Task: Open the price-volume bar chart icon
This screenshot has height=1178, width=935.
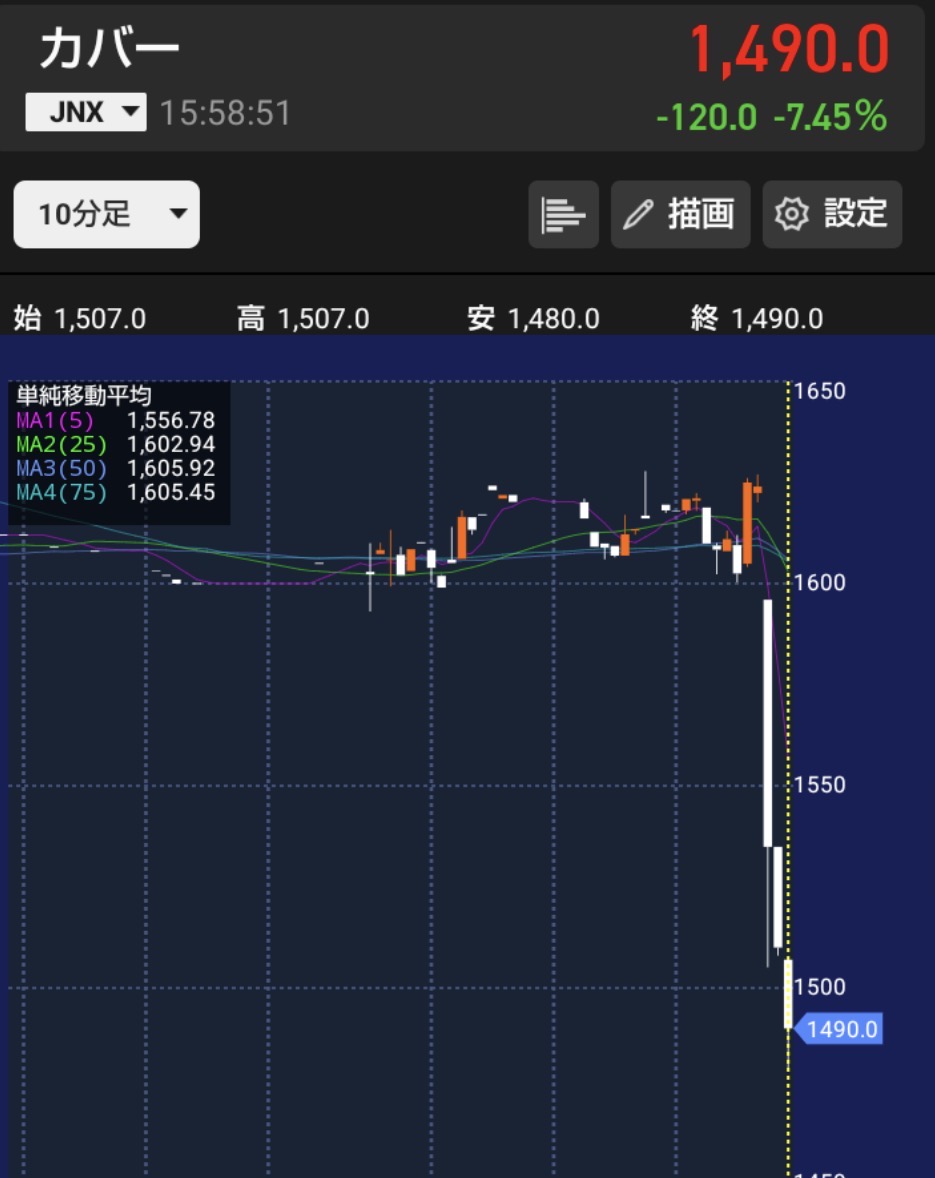Action: 563,214
